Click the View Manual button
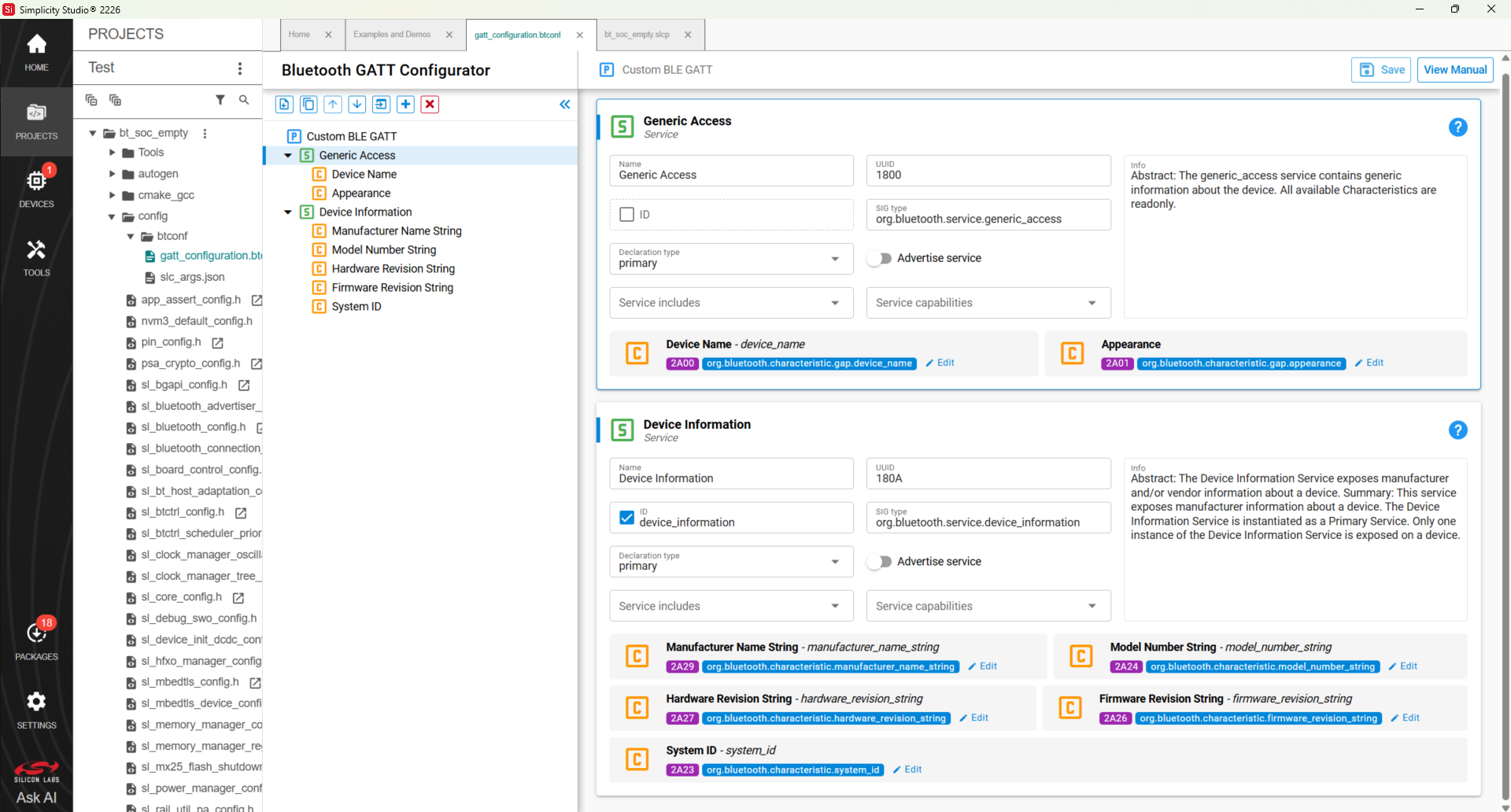1511x812 pixels. pos(1455,70)
